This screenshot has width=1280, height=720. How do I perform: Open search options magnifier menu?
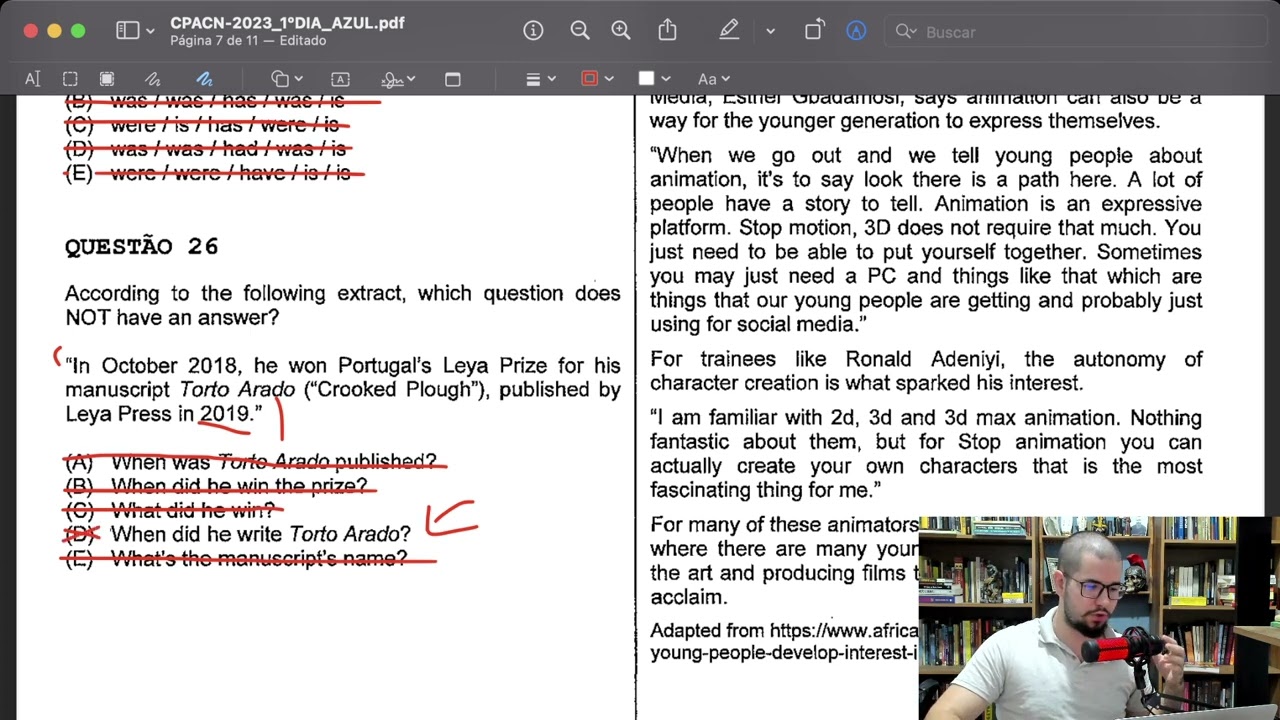906,32
